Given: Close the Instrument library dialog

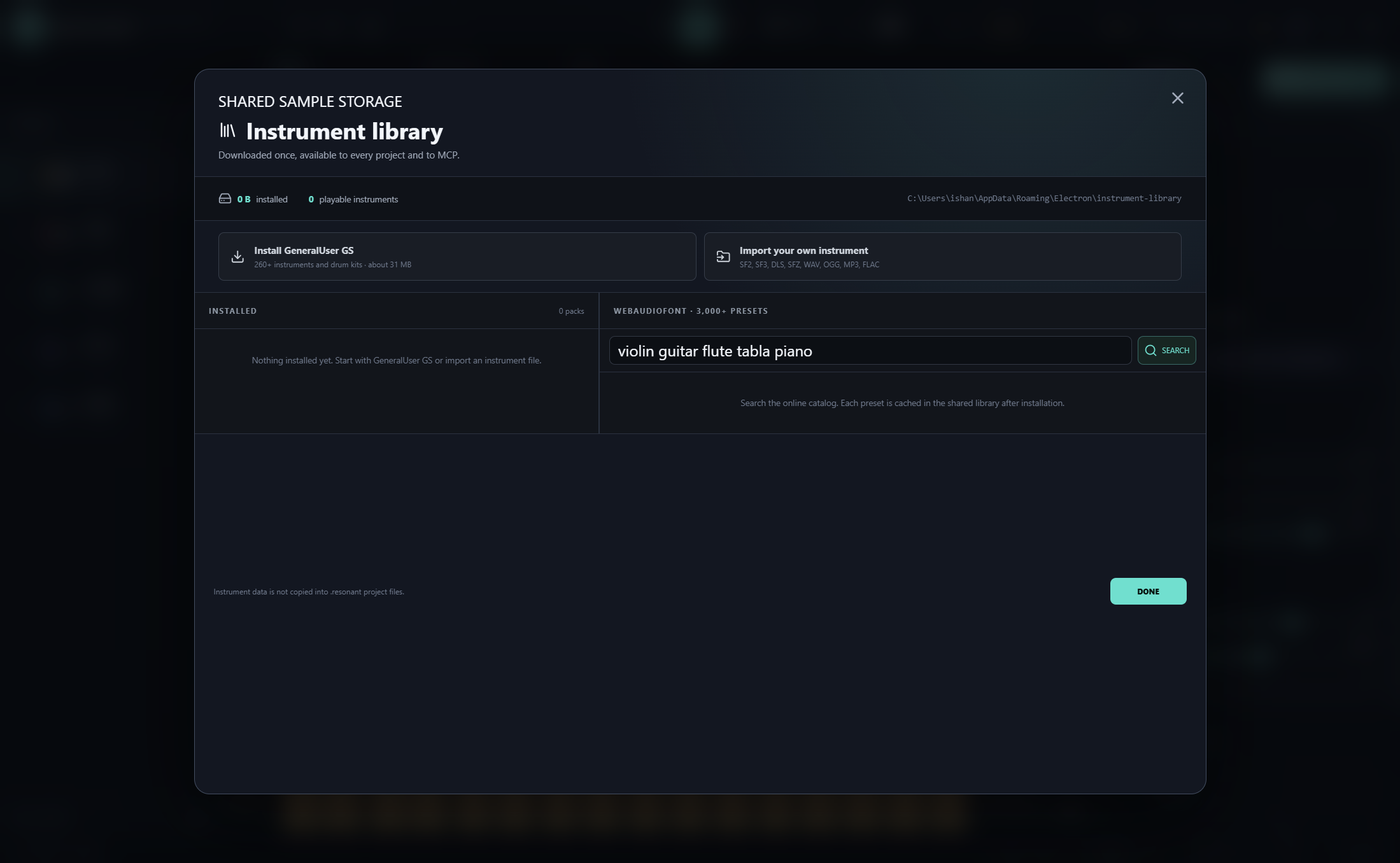Looking at the screenshot, I should [x=1177, y=98].
